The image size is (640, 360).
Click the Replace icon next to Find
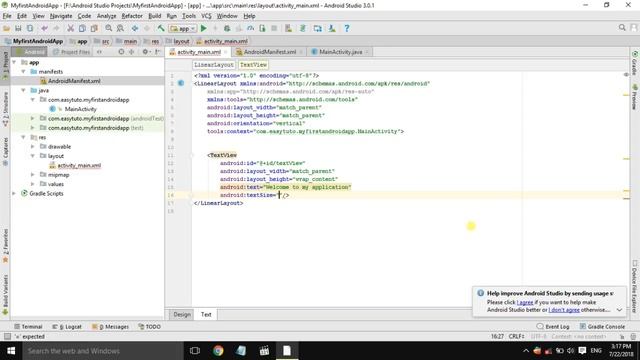120,29
